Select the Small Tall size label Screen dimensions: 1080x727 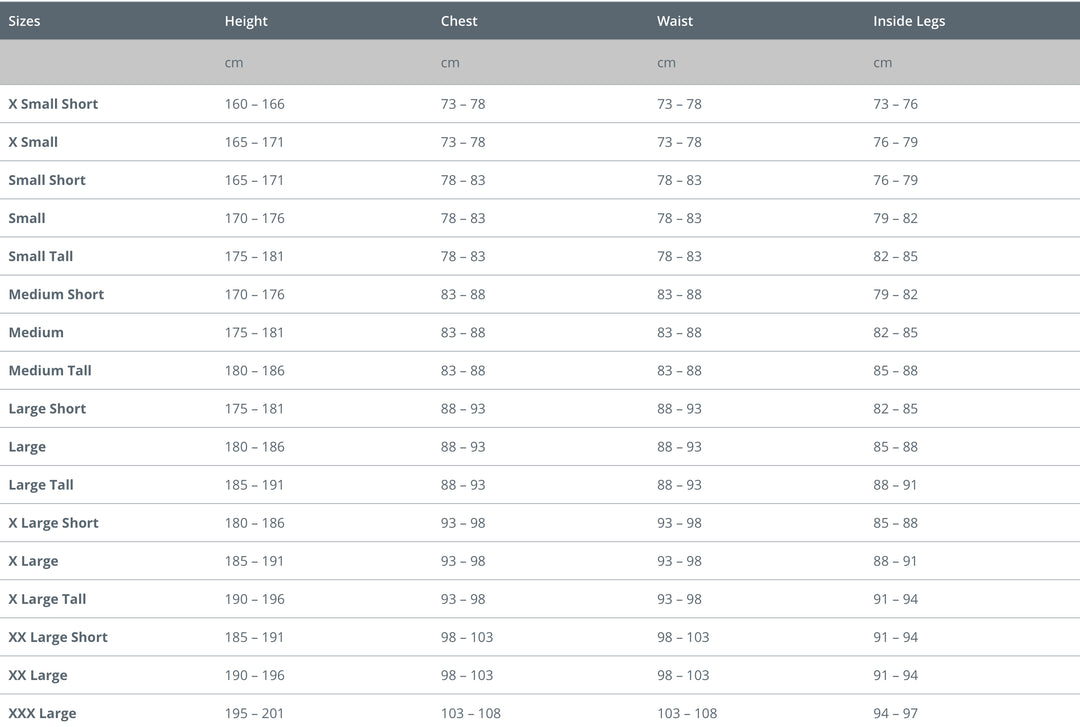[x=41, y=256]
